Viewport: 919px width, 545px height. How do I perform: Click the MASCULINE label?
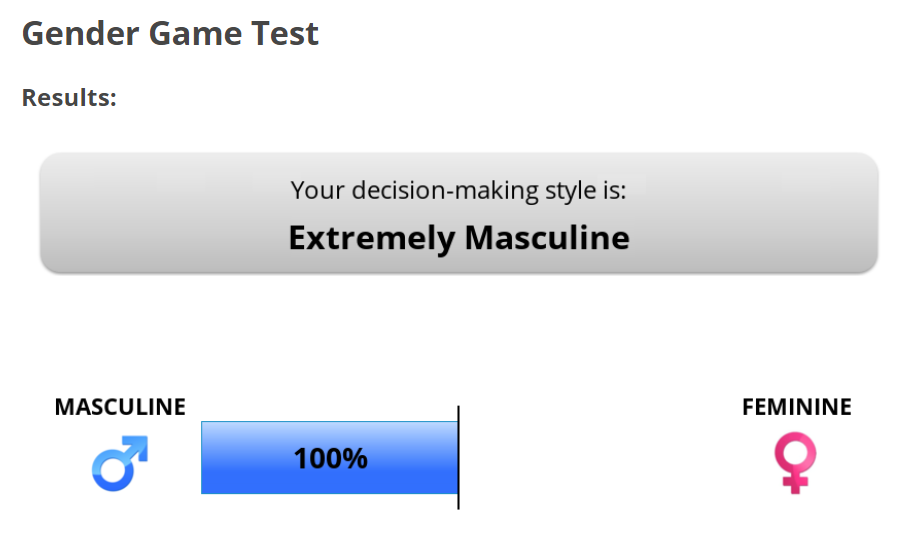[120, 407]
